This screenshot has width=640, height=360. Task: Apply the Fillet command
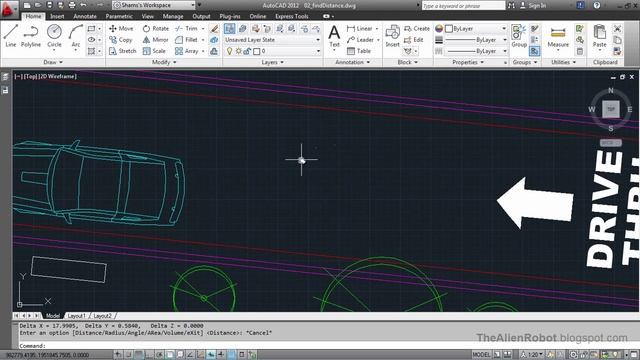[186, 40]
